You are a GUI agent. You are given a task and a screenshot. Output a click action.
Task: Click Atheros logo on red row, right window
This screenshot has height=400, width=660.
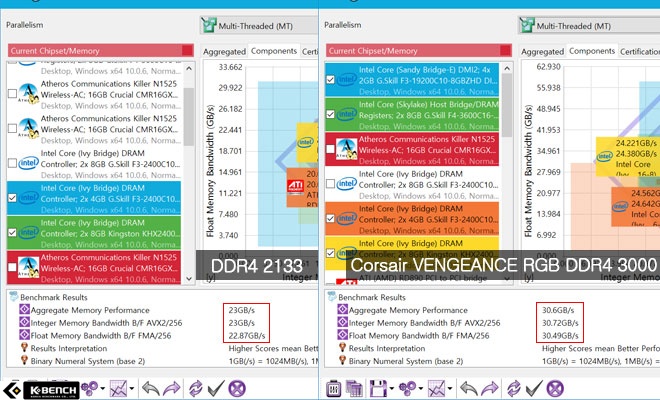347,149
